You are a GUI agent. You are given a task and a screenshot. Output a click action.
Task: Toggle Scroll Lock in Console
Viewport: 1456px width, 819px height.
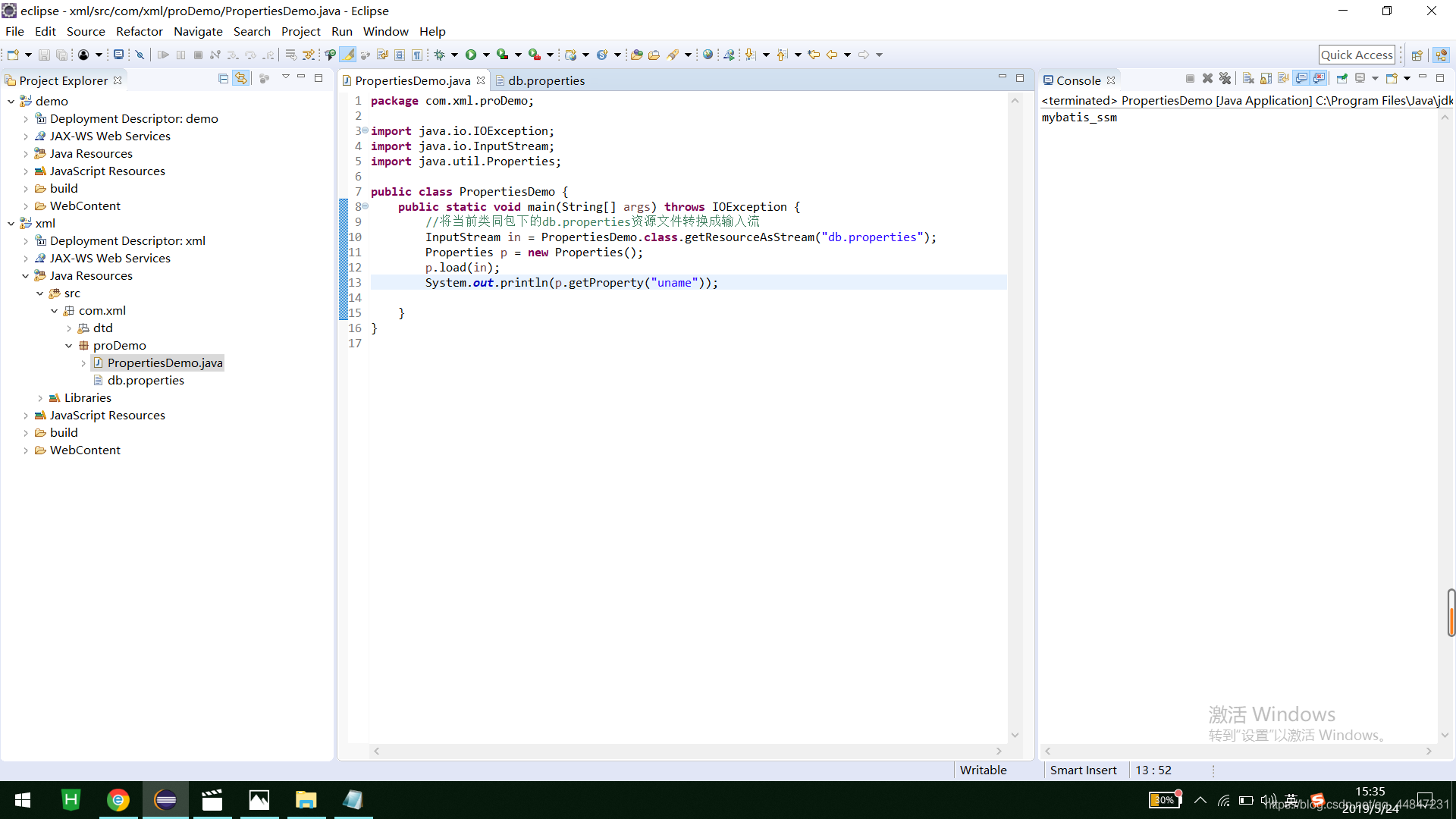tap(1266, 79)
